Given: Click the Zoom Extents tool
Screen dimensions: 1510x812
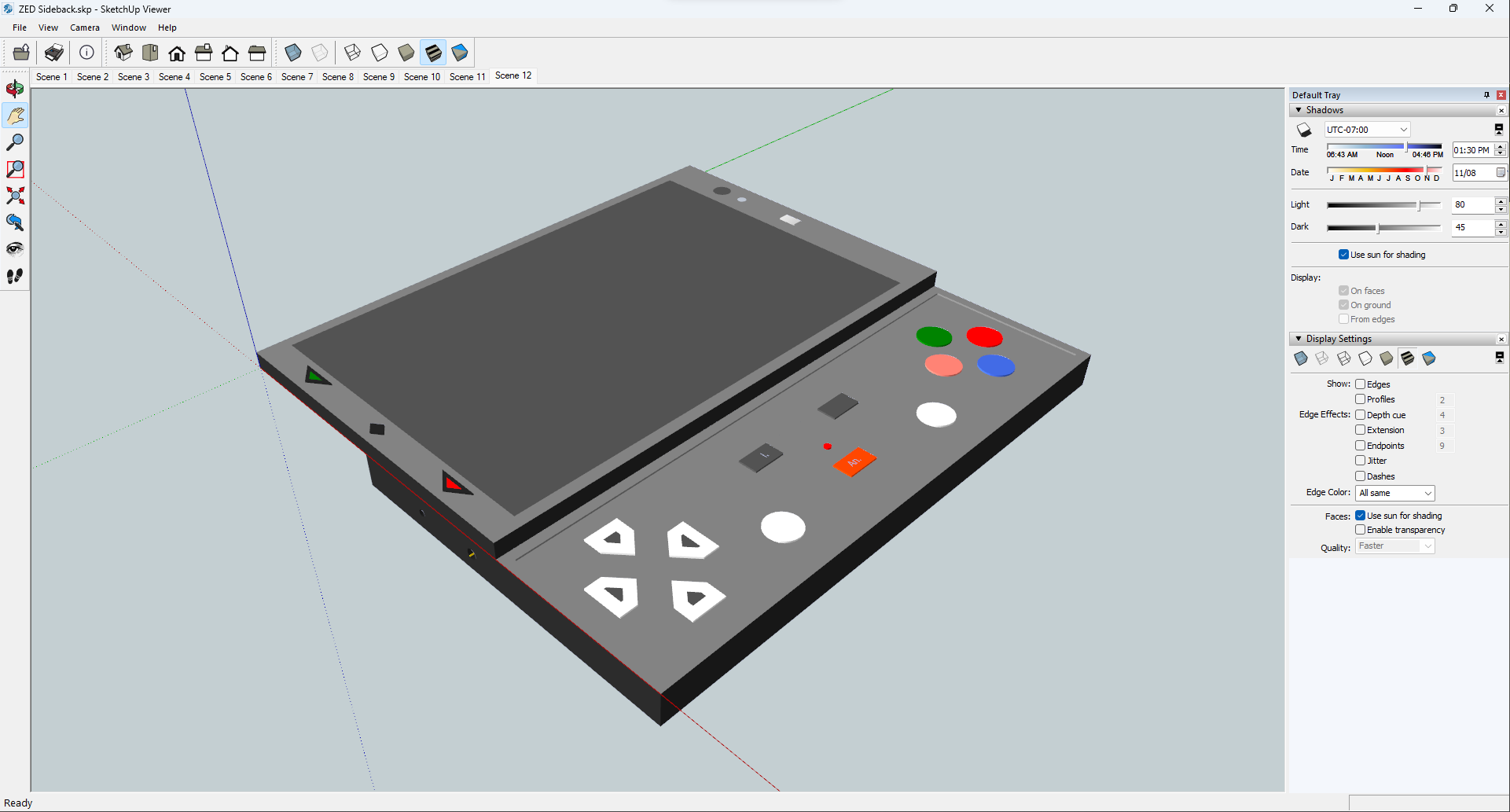Looking at the screenshot, I should [15, 196].
